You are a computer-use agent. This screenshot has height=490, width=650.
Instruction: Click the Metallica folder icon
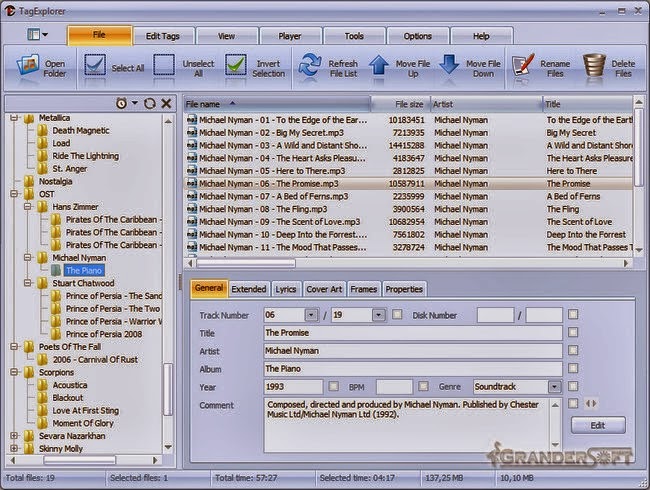29,119
